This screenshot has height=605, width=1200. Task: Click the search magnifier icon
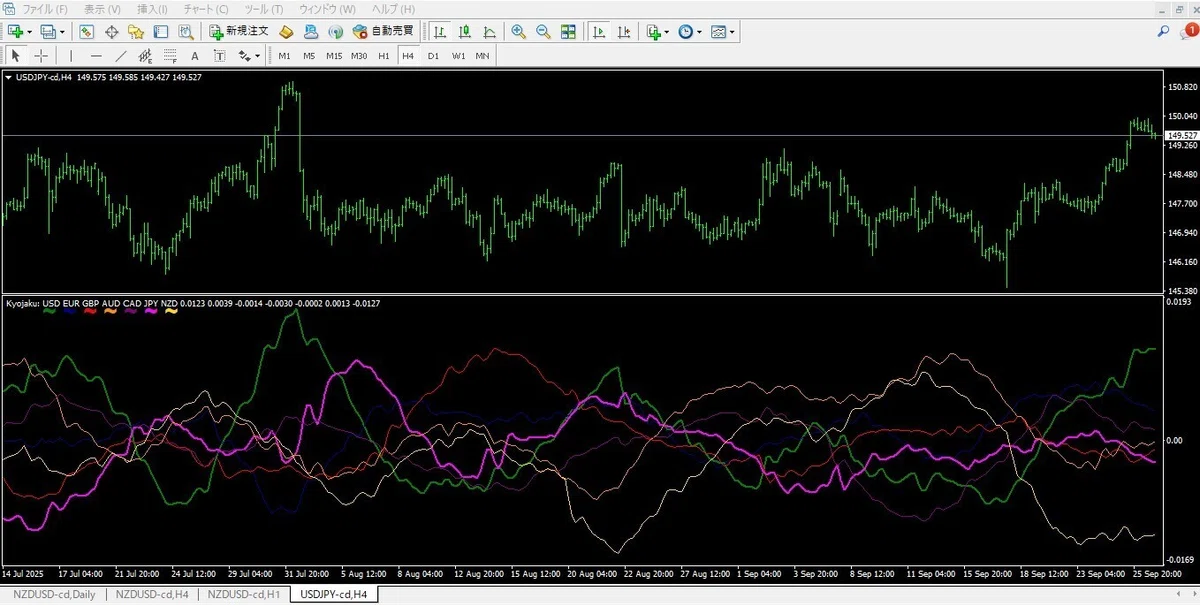coord(1164,32)
